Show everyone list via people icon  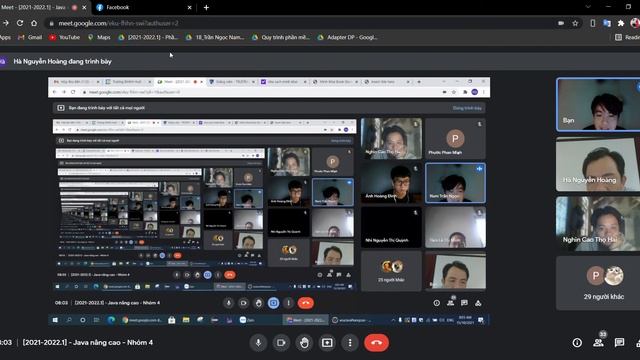pos(598,342)
